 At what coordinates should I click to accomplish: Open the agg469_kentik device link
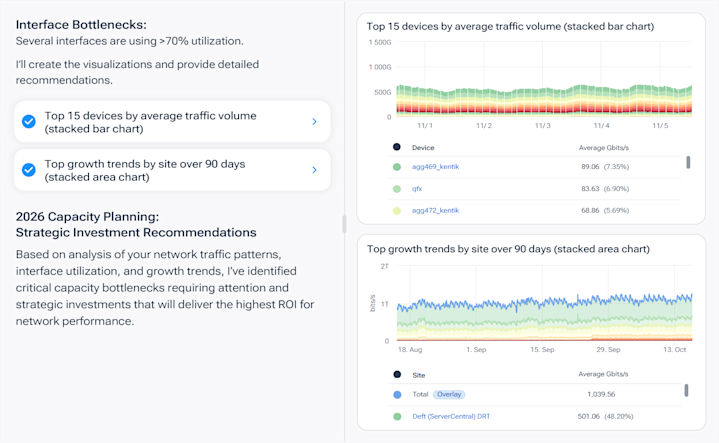pos(435,166)
